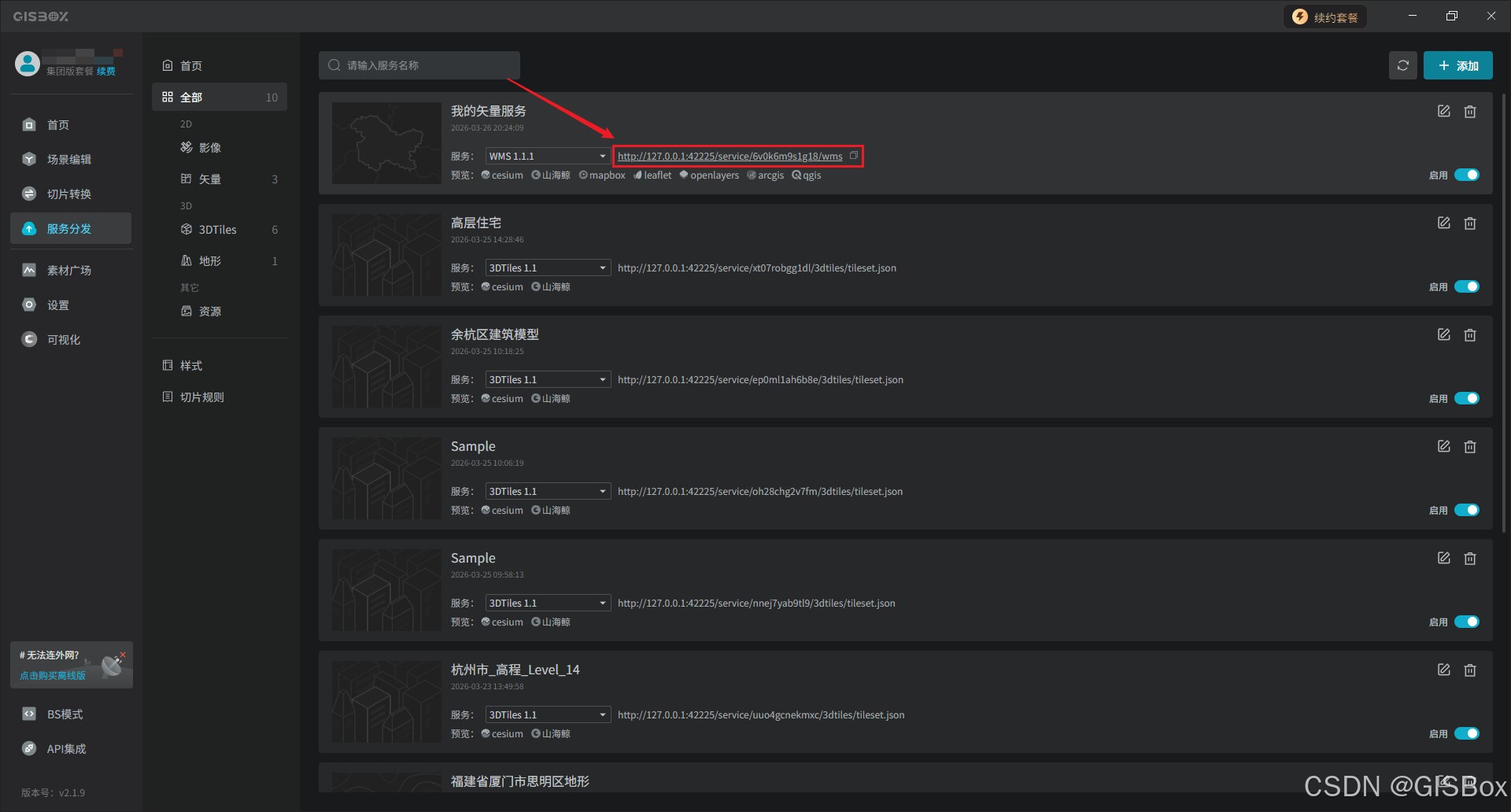
Task: Click the 续费 renew link under account
Action: [x=105, y=72]
